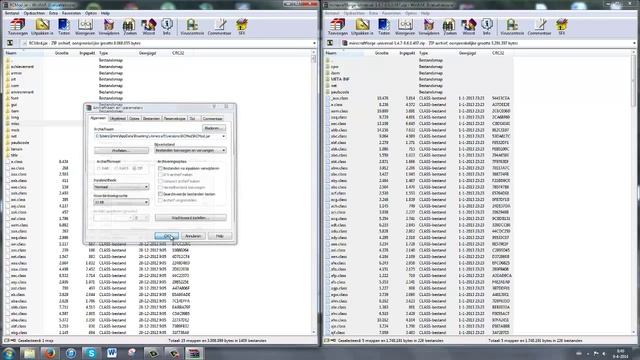The image size is (640, 360).
Task: Open Word from the taskbar
Action: click(x=112, y=353)
